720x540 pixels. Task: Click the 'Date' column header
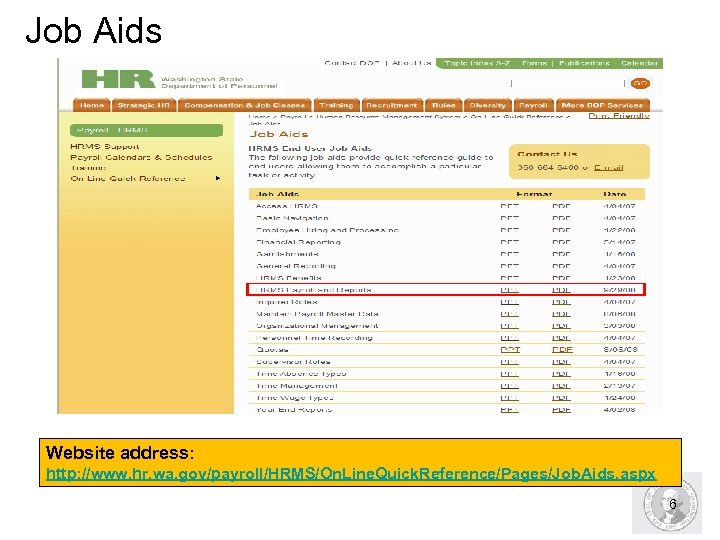(615, 194)
